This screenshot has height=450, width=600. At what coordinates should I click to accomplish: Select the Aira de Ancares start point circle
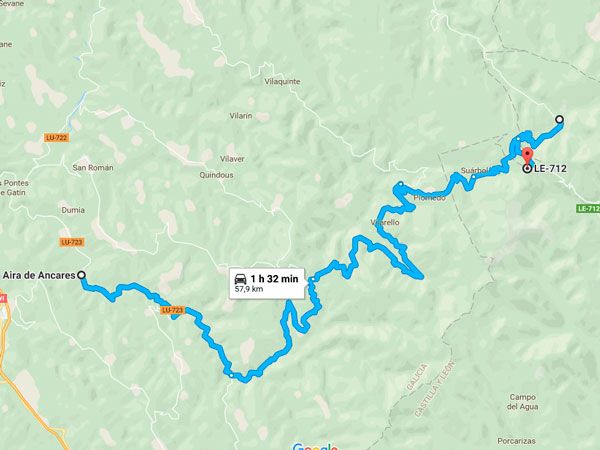pos(81,275)
